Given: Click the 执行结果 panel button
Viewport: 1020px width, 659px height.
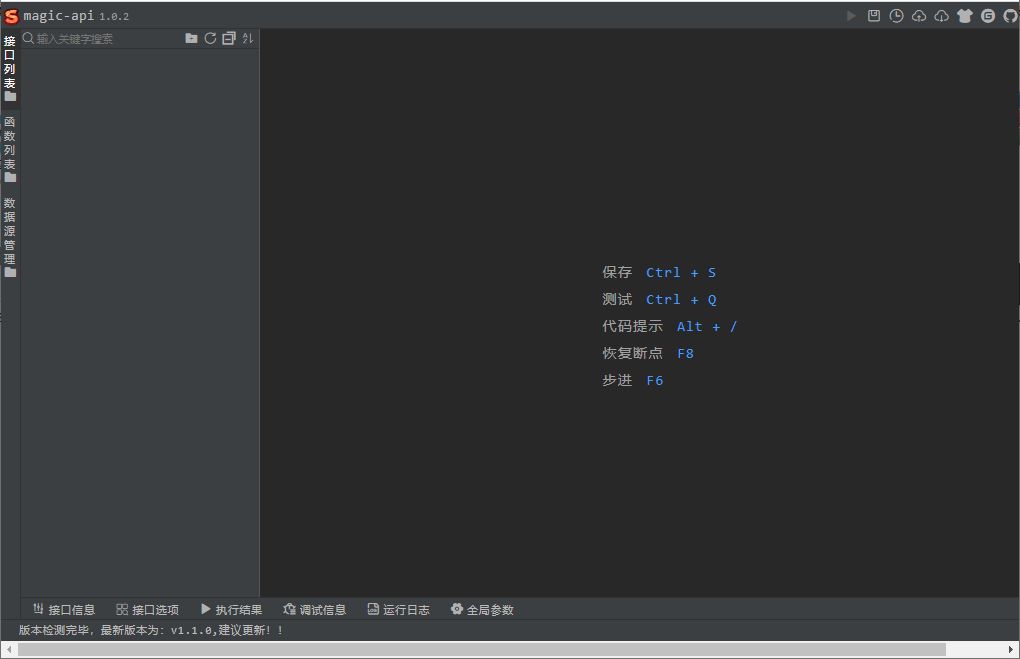Looking at the screenshot, I should click(x=231, y=609).
